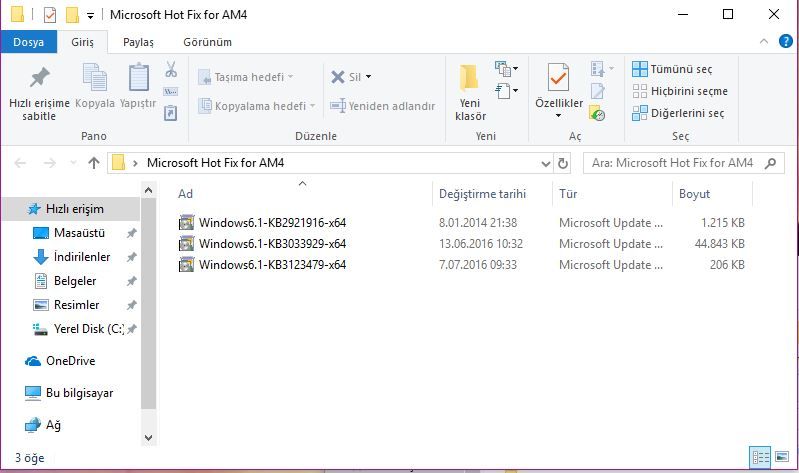Click the scissors cut icon
Screen dimensions: 799x473
tap(171, 69)
